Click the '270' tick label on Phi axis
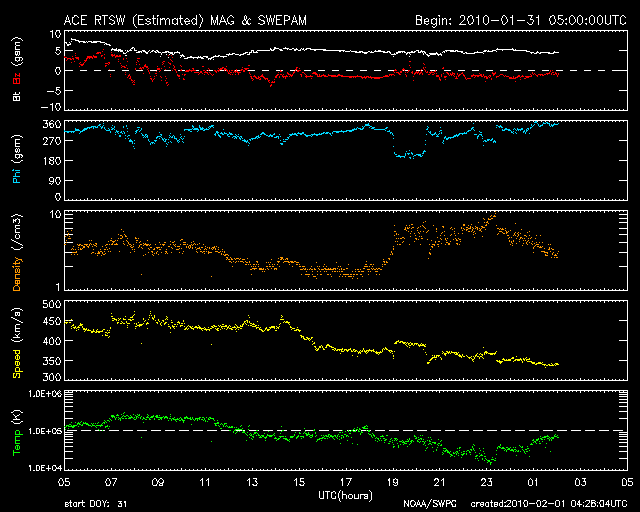This screenshot has width=640, height=512. tap(52, 141)
